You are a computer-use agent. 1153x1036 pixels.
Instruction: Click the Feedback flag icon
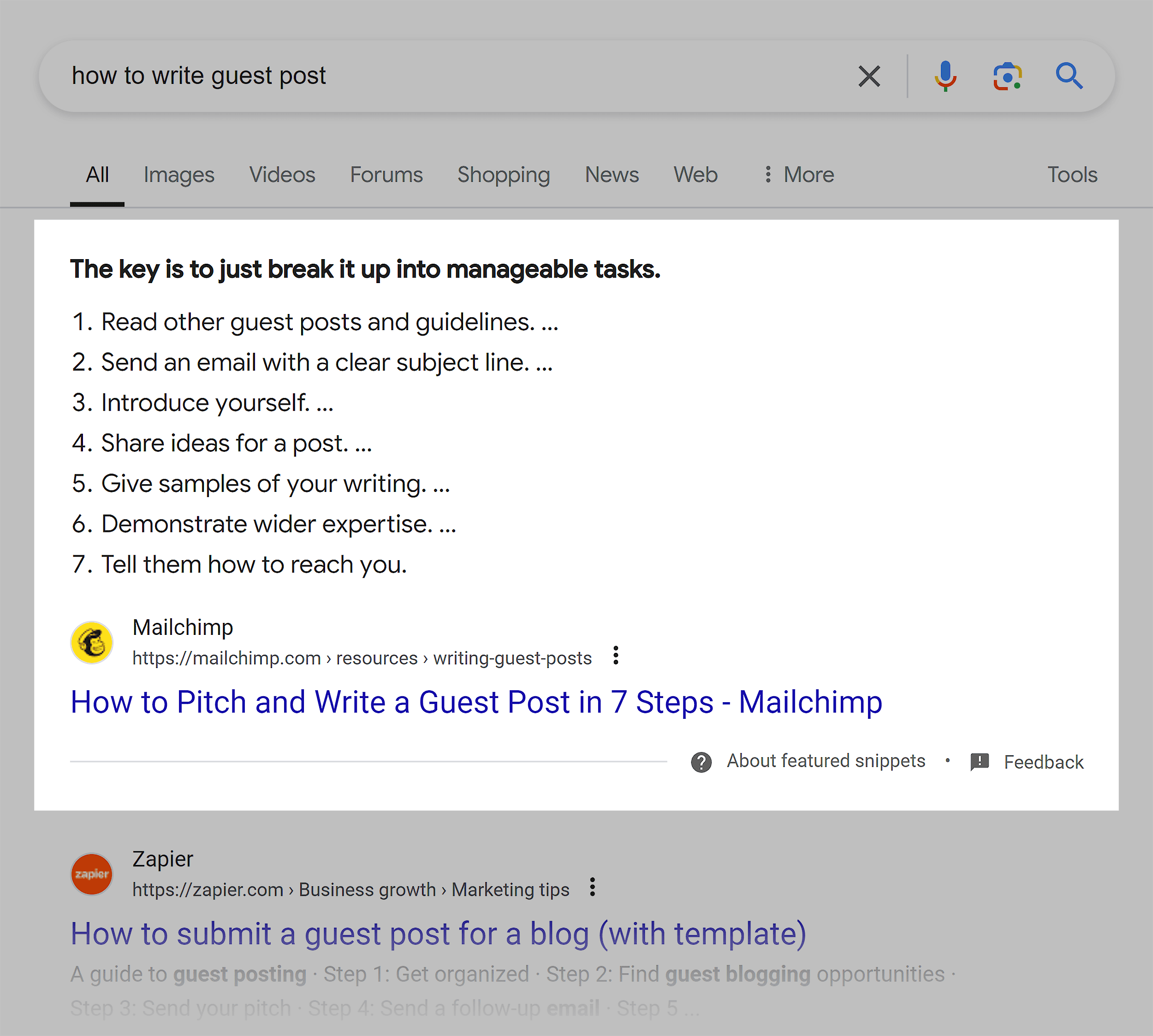tap(981, 761)
